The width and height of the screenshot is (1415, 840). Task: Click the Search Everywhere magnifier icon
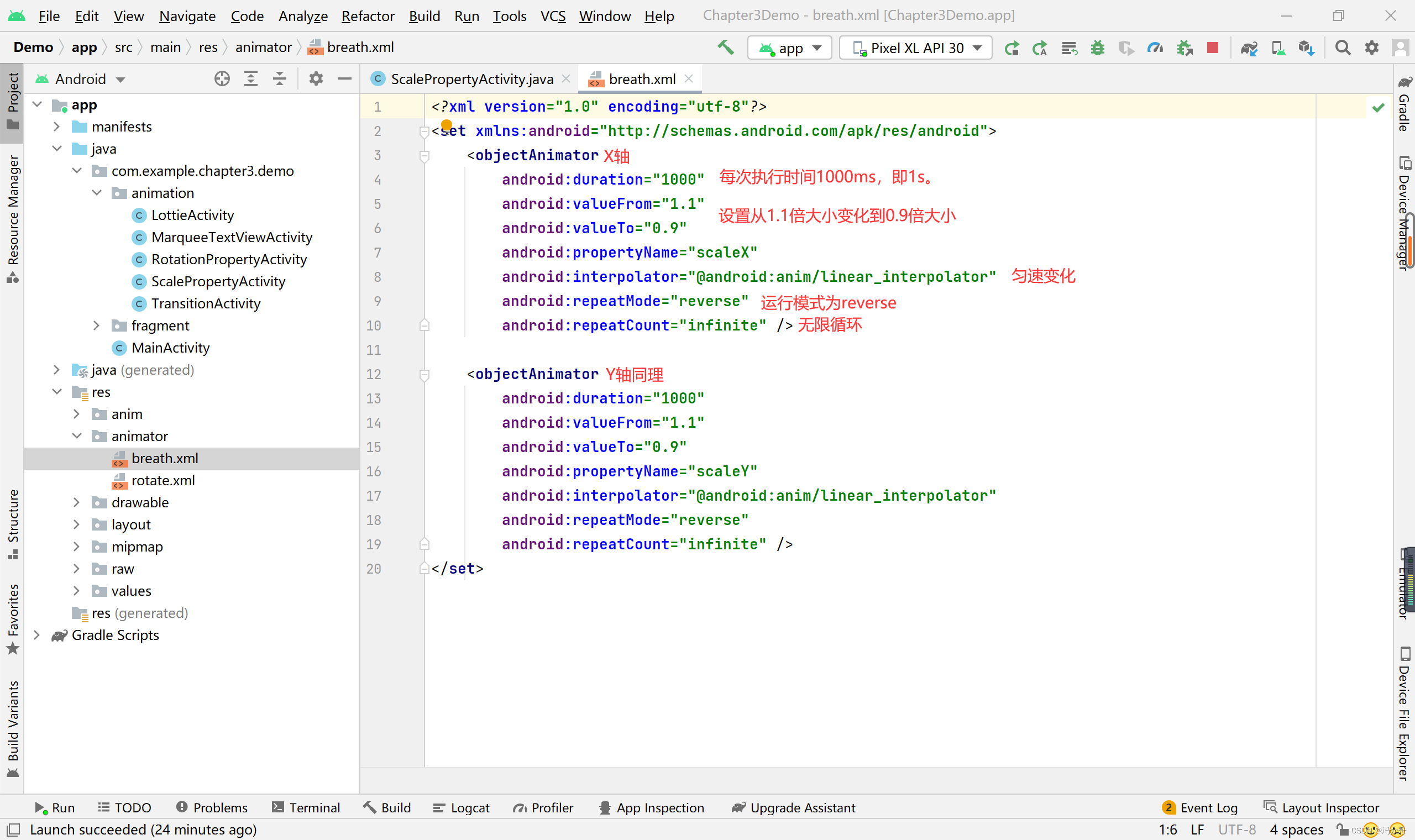(1343, 48)
